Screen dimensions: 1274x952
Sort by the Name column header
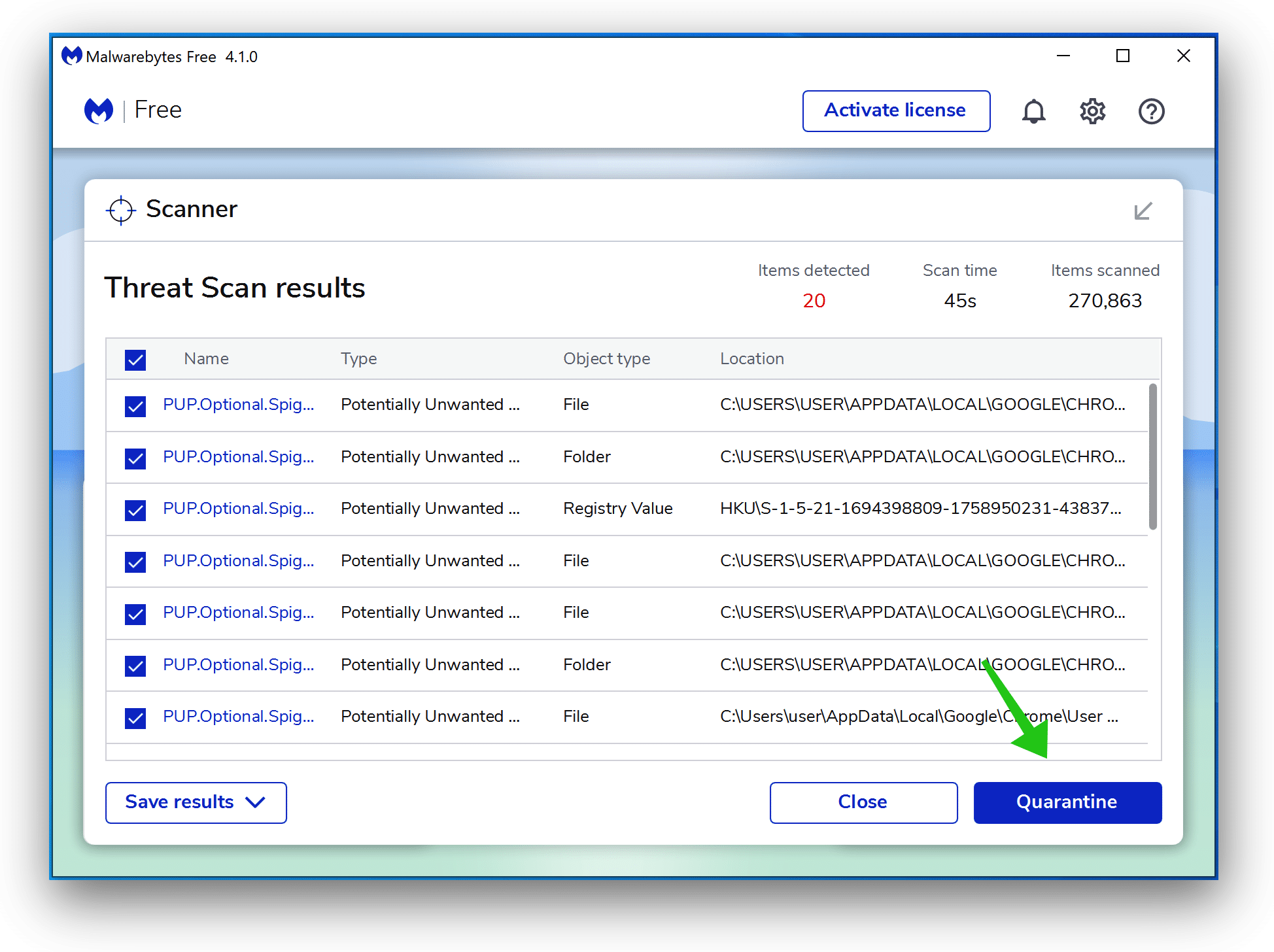pyautogui.click(x=206, y=359)
